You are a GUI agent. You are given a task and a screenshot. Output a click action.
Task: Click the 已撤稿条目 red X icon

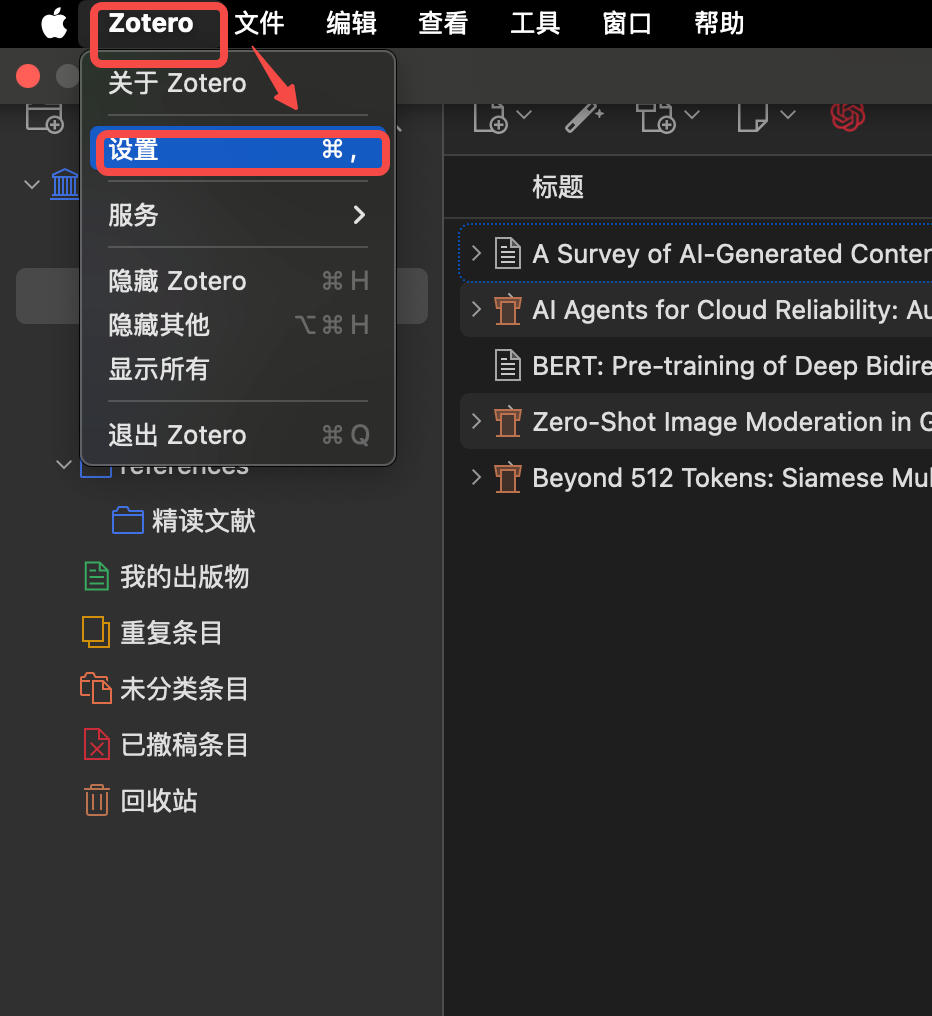coord(97,745)
